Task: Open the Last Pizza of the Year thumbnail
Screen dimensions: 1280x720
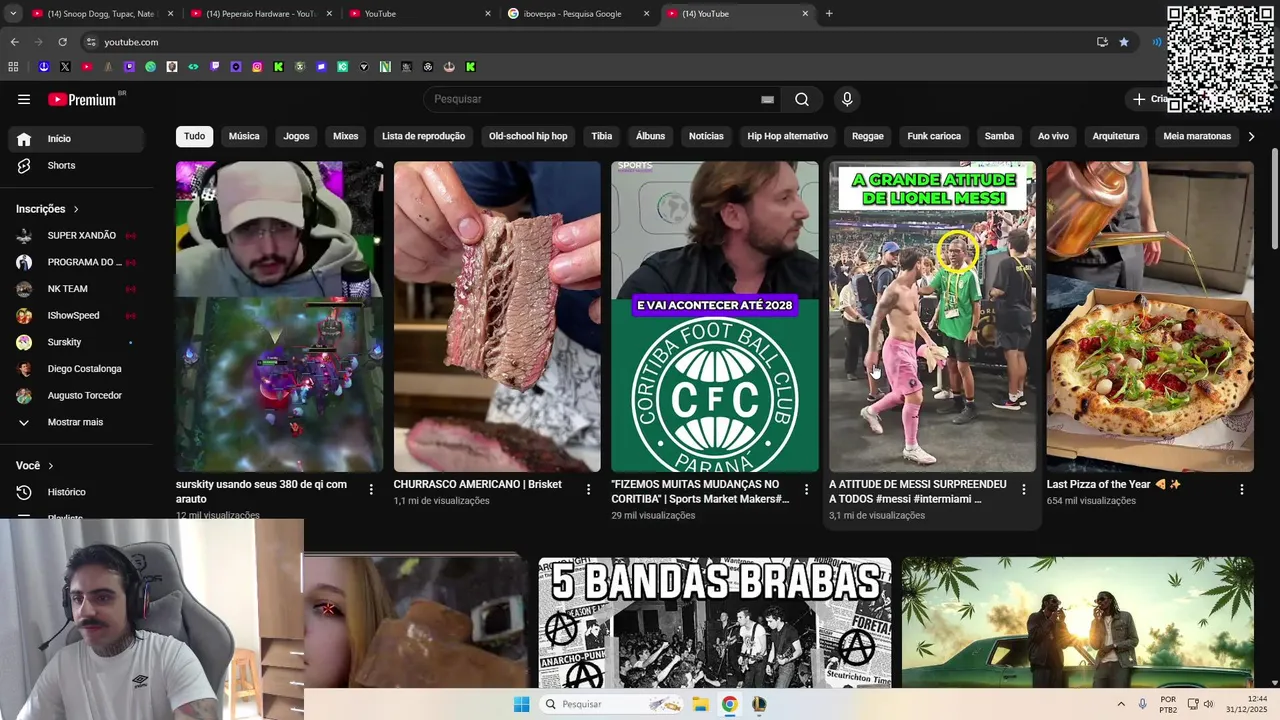Action: 1150,316
